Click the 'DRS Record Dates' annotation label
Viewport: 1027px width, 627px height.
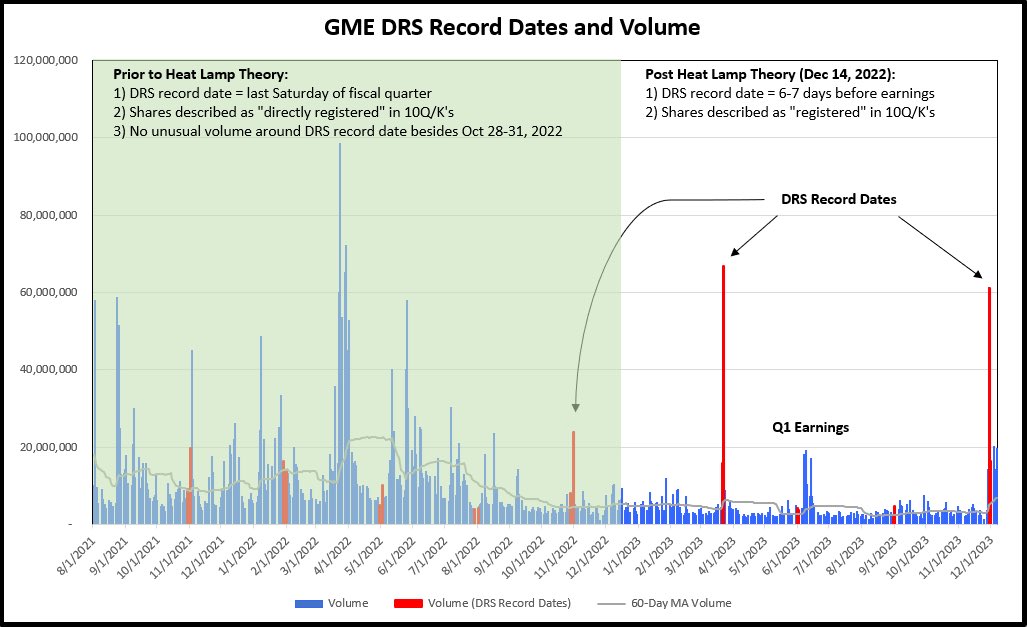click(838, 199)
